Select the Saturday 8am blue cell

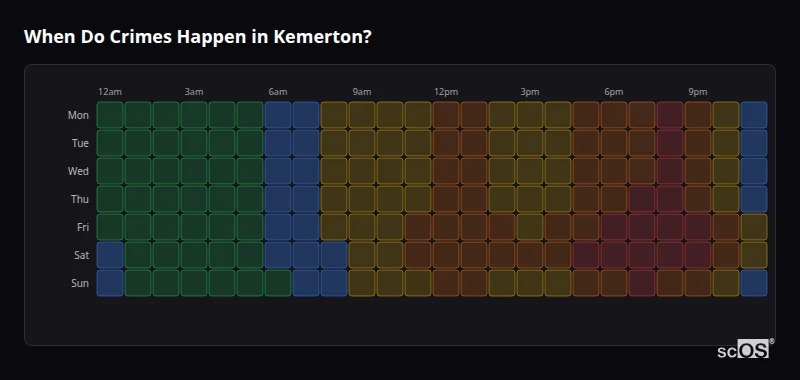click(x=334, y=255)
